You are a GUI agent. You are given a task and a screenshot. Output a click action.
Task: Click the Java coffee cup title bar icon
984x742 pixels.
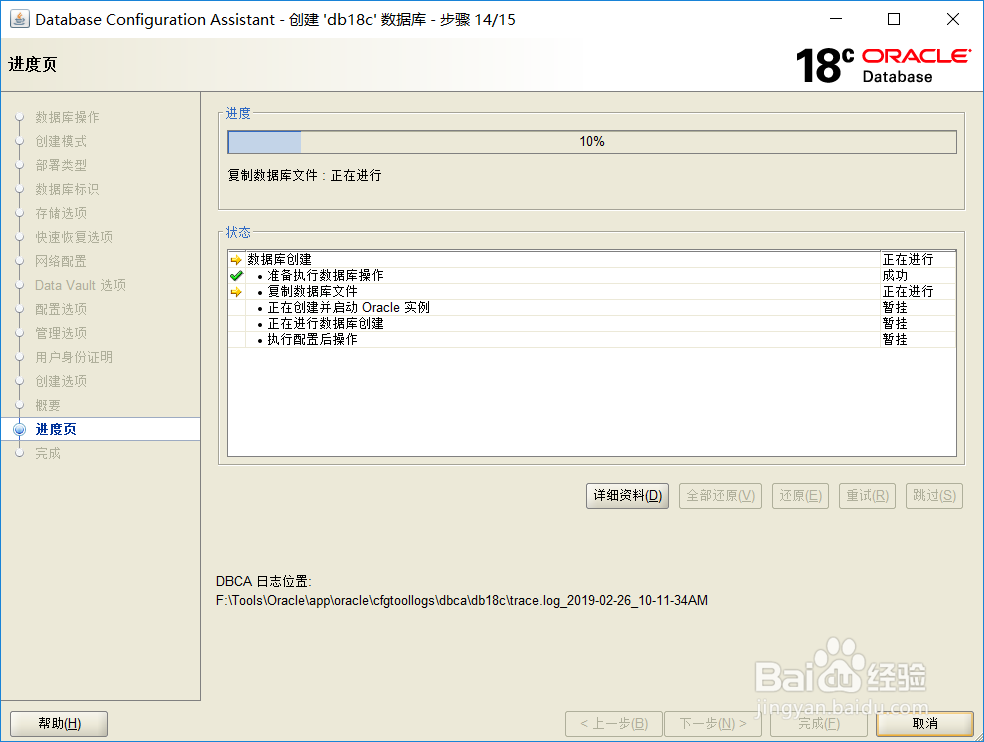(x=20, y=18)
